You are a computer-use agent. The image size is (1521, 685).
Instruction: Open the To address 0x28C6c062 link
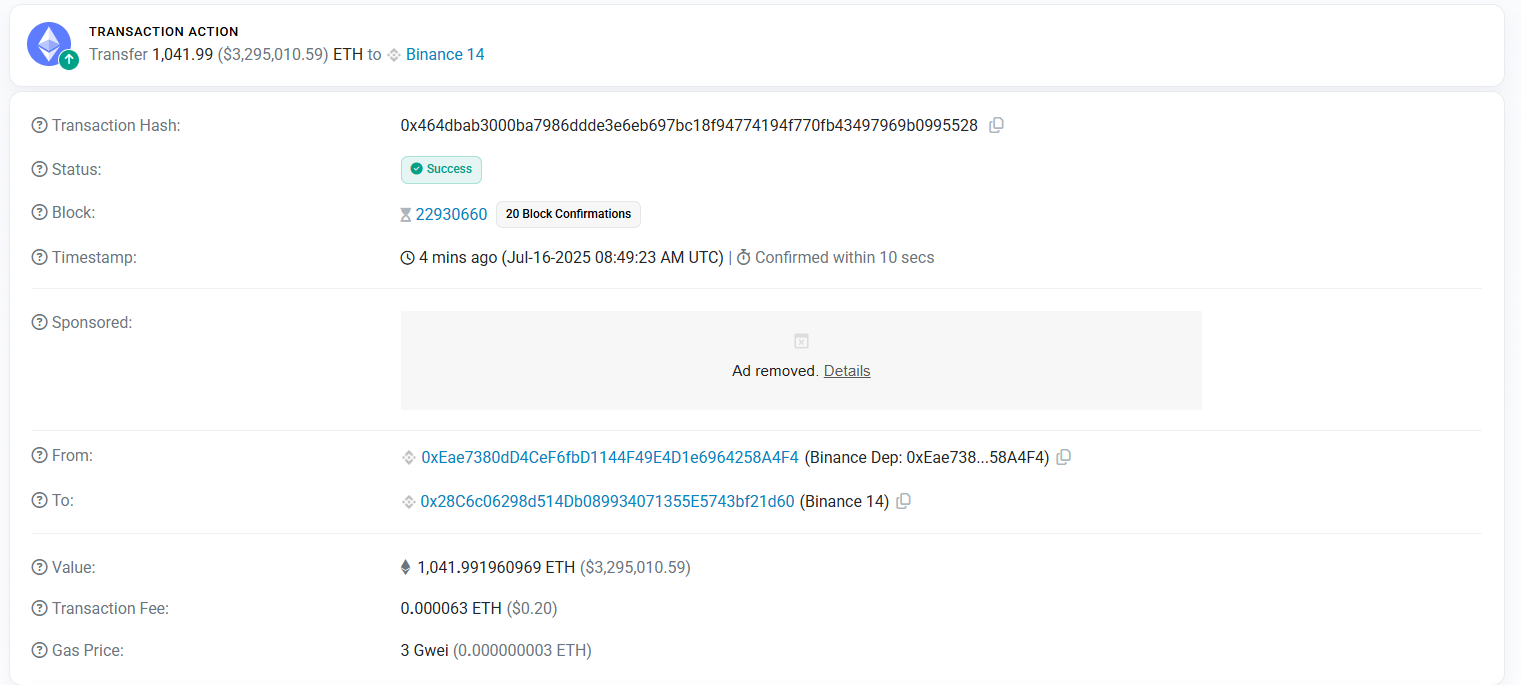(607, 501)
